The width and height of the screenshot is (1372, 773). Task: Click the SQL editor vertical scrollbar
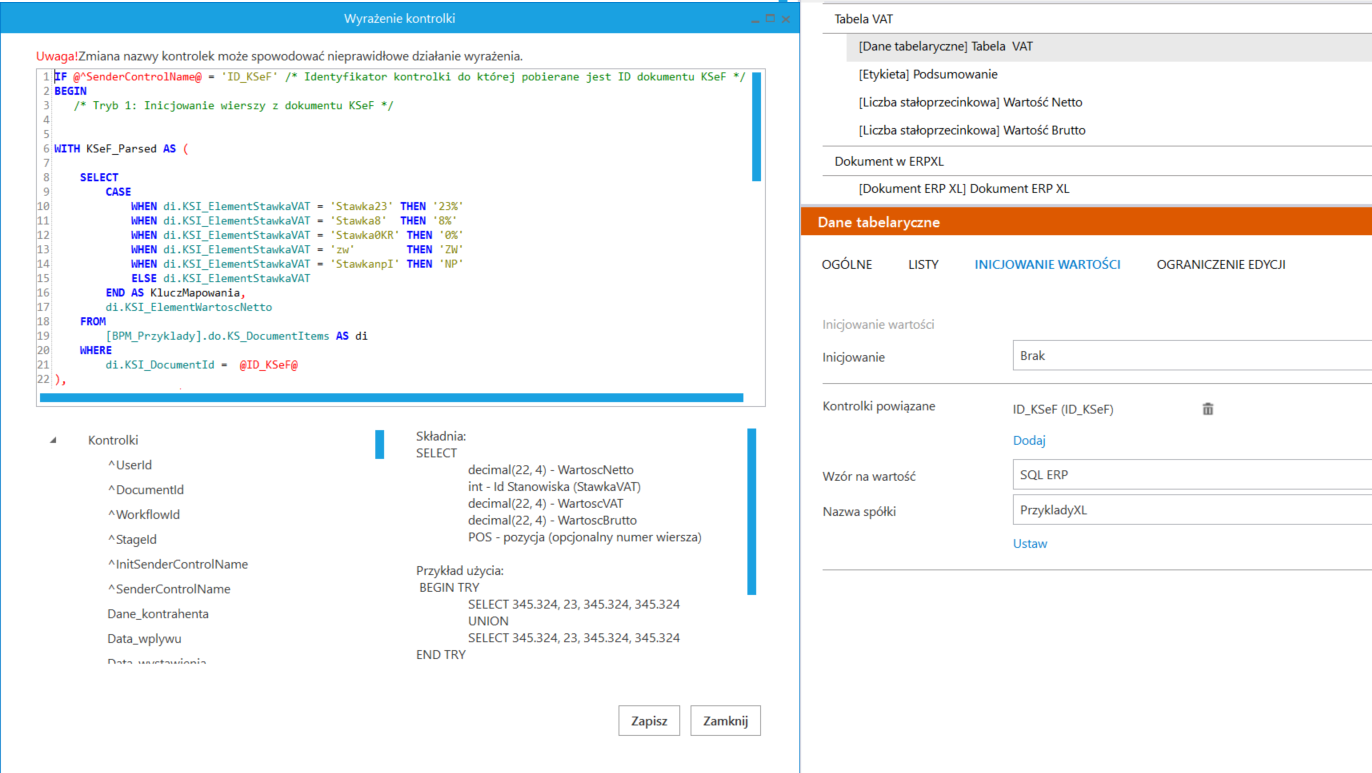coord(756,127)
